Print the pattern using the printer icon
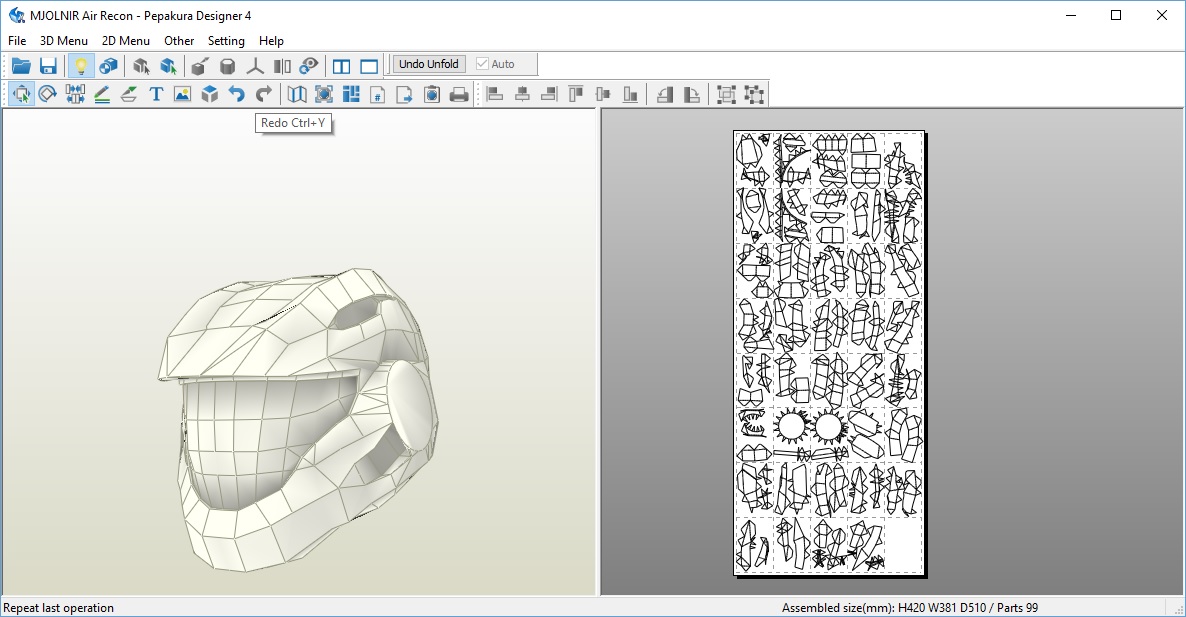This screenshot has width=1186, height=617. point(459,94)
